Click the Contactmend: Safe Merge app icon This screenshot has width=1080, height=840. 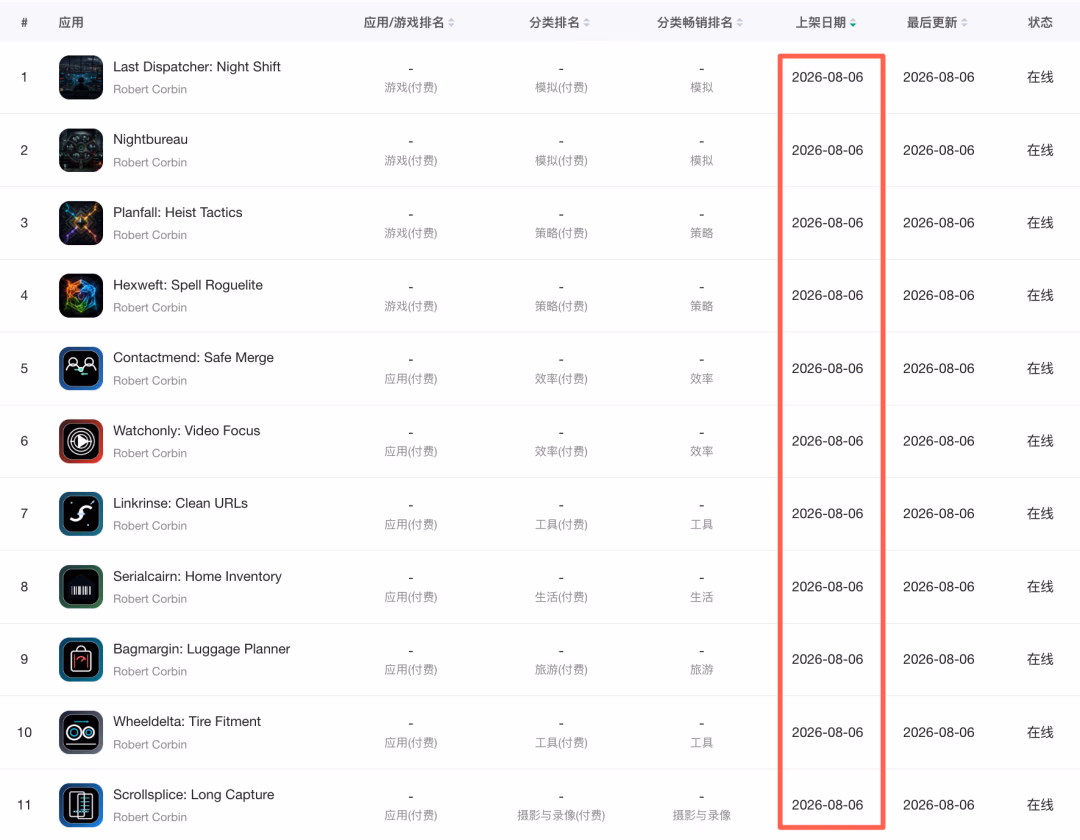[x=81, y=368]
